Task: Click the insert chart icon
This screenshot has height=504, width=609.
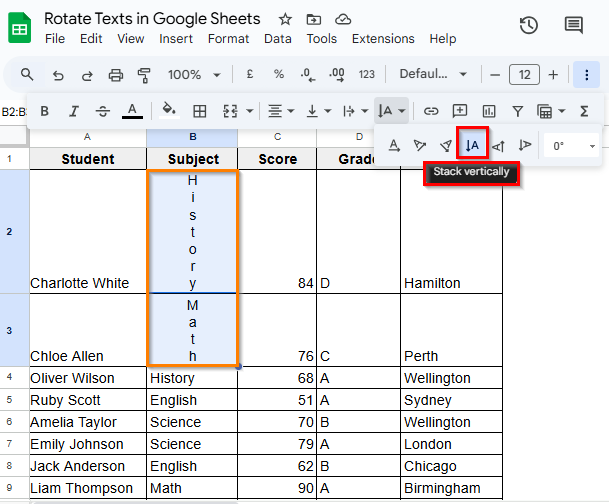Action: click(x=489, y=111)
